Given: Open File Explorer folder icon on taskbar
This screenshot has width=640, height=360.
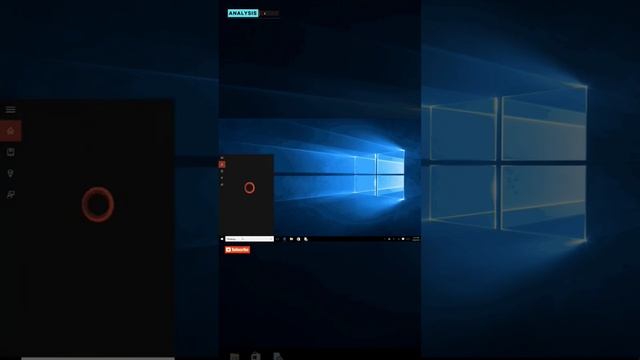Looking at the screenshot, I should [x=291, y=239].
